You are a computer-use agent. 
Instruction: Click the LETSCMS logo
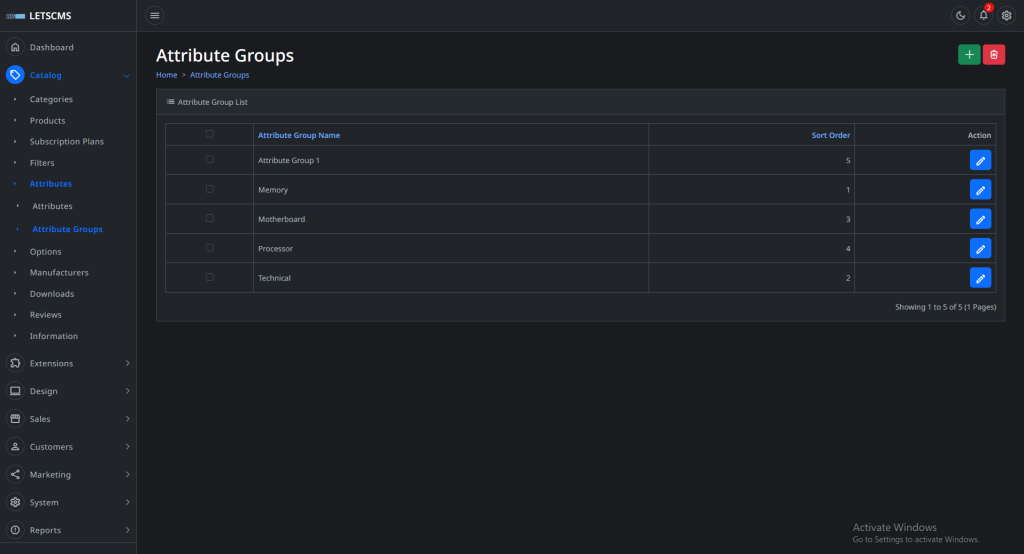(x=39, y=16)
